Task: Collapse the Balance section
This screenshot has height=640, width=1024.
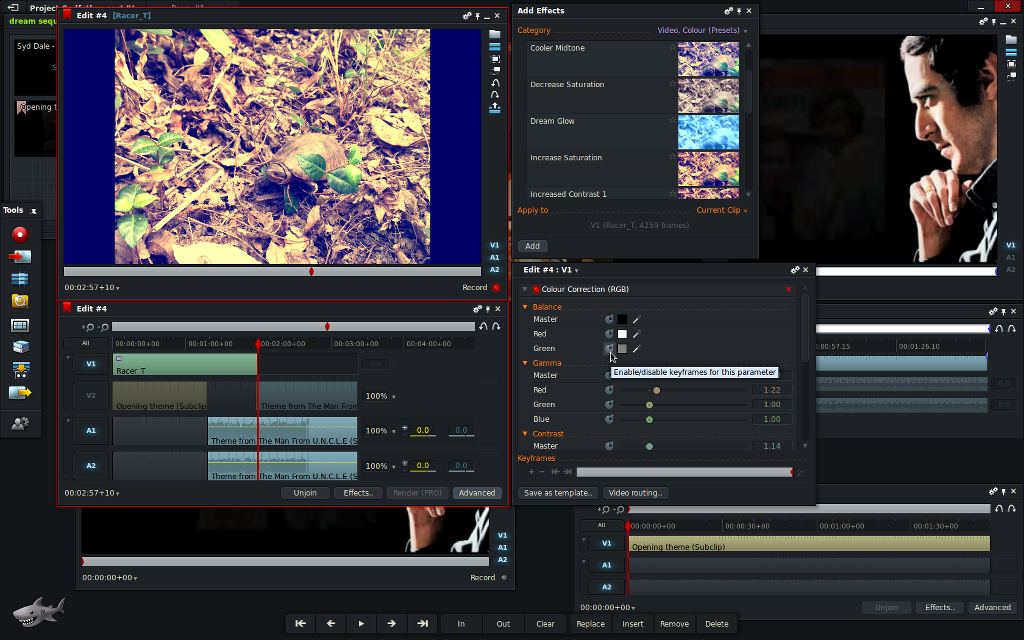Action: click(524, 307)
